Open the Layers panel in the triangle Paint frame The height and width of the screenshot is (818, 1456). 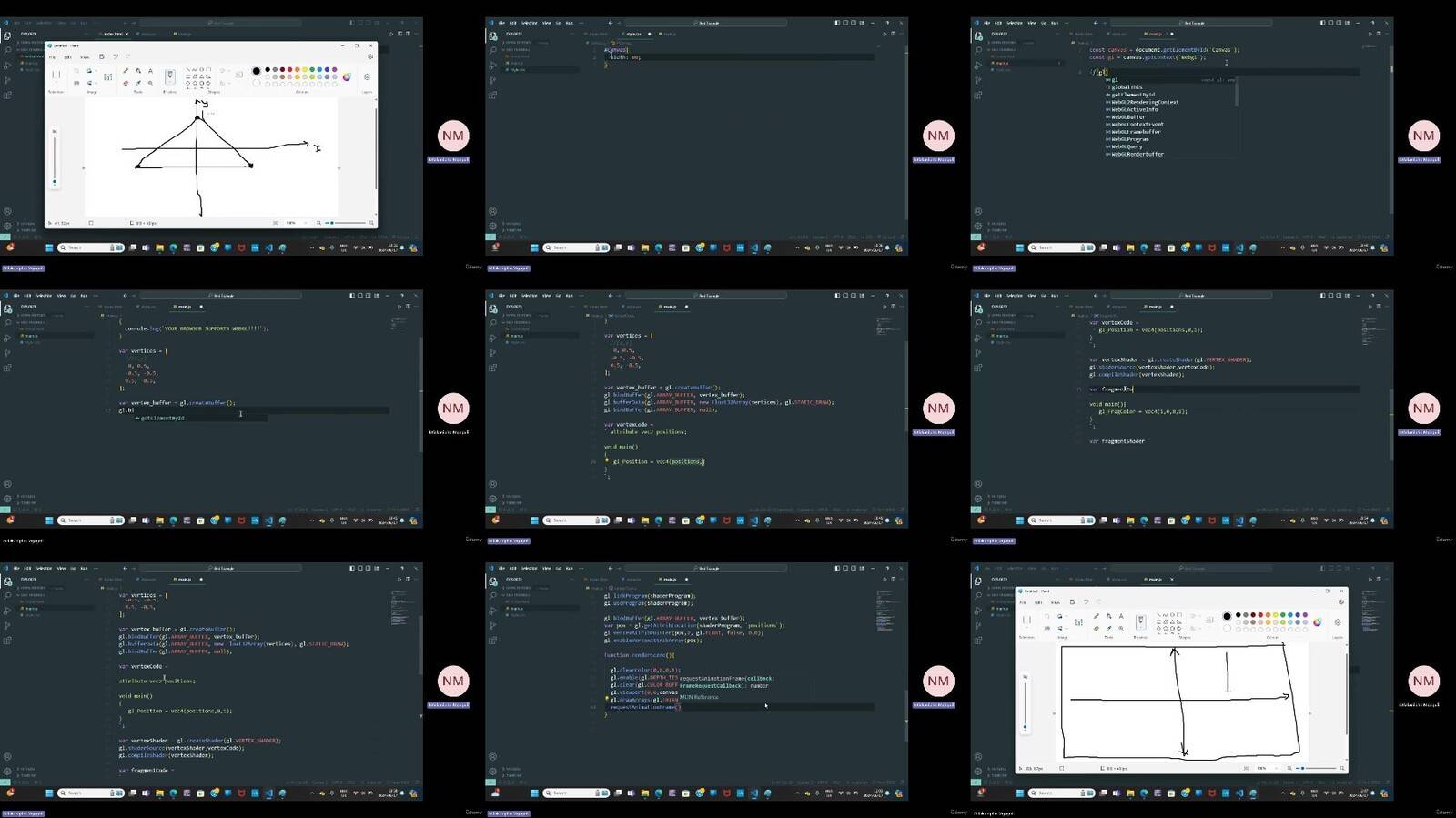tap(367, 77)
